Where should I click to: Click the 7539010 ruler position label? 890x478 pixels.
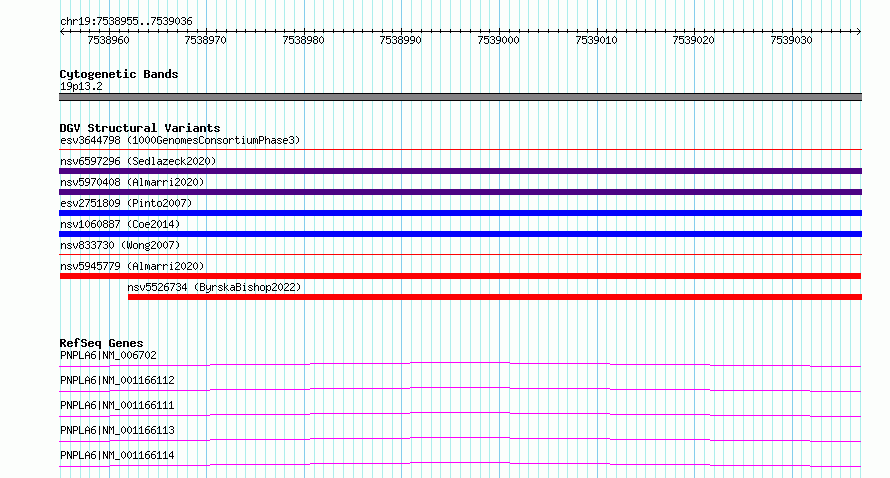(596, 40)
